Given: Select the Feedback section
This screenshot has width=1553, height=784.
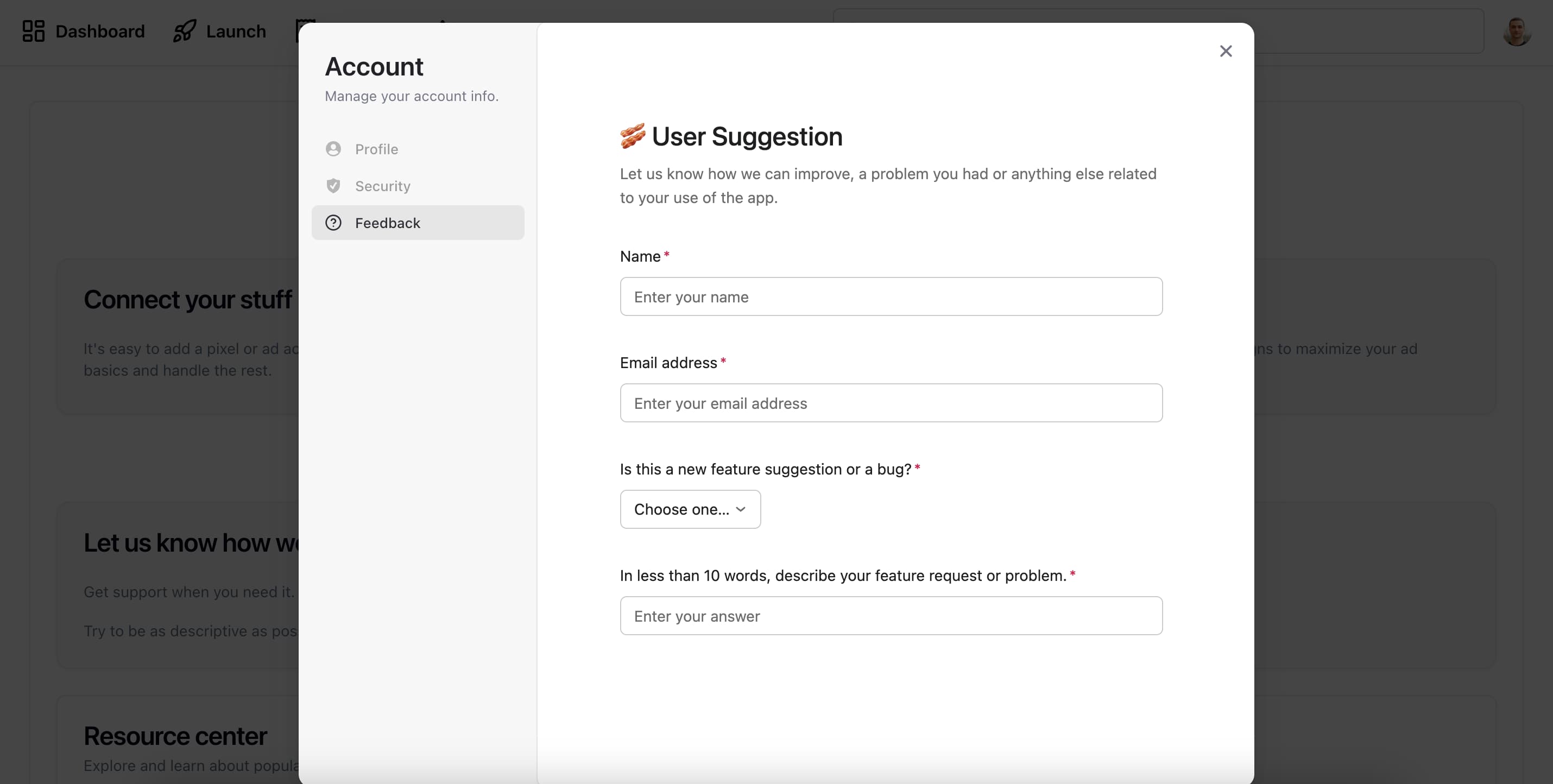Looking at the screenshot, I should (418, 223).
